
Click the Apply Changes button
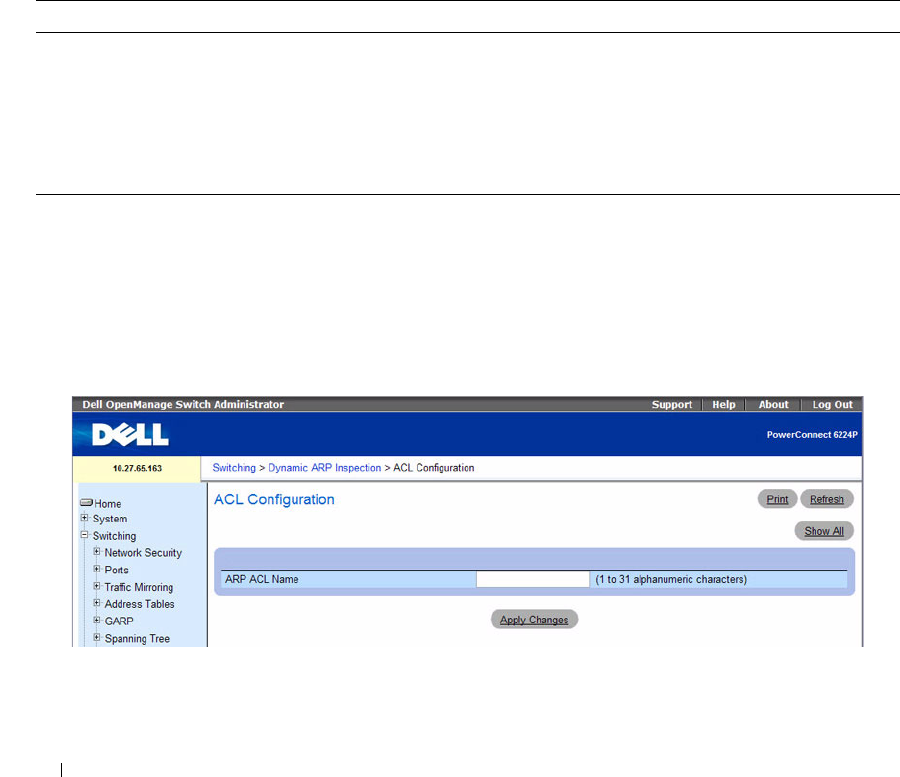534,620
